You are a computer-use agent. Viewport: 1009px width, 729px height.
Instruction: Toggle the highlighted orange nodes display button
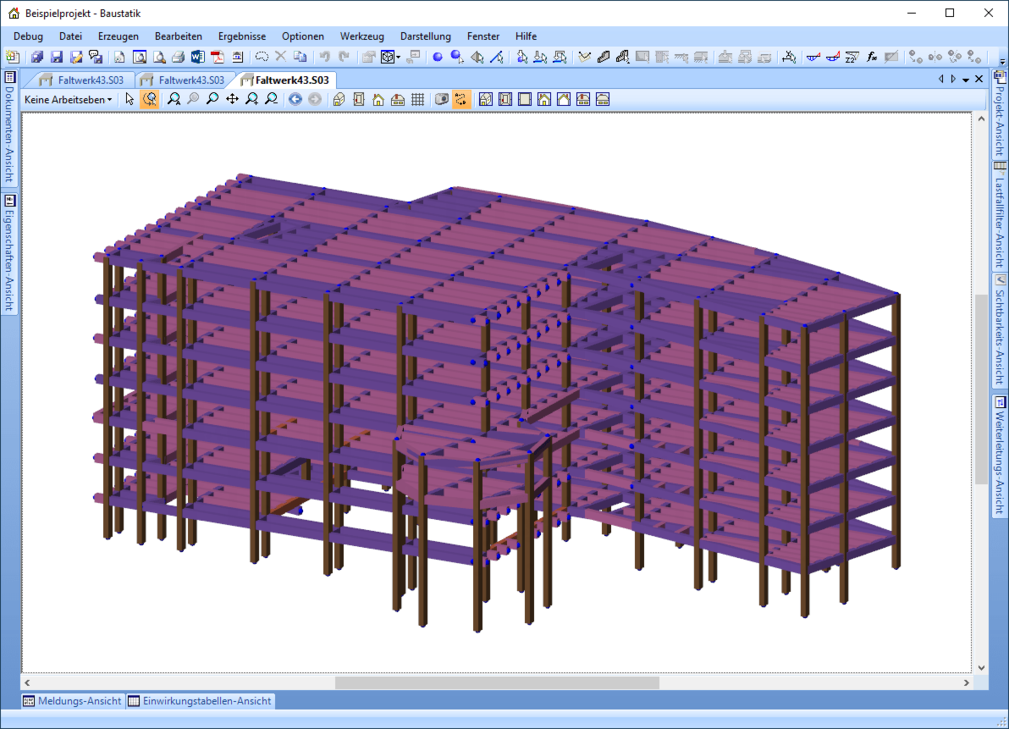(x=460, y=99)
